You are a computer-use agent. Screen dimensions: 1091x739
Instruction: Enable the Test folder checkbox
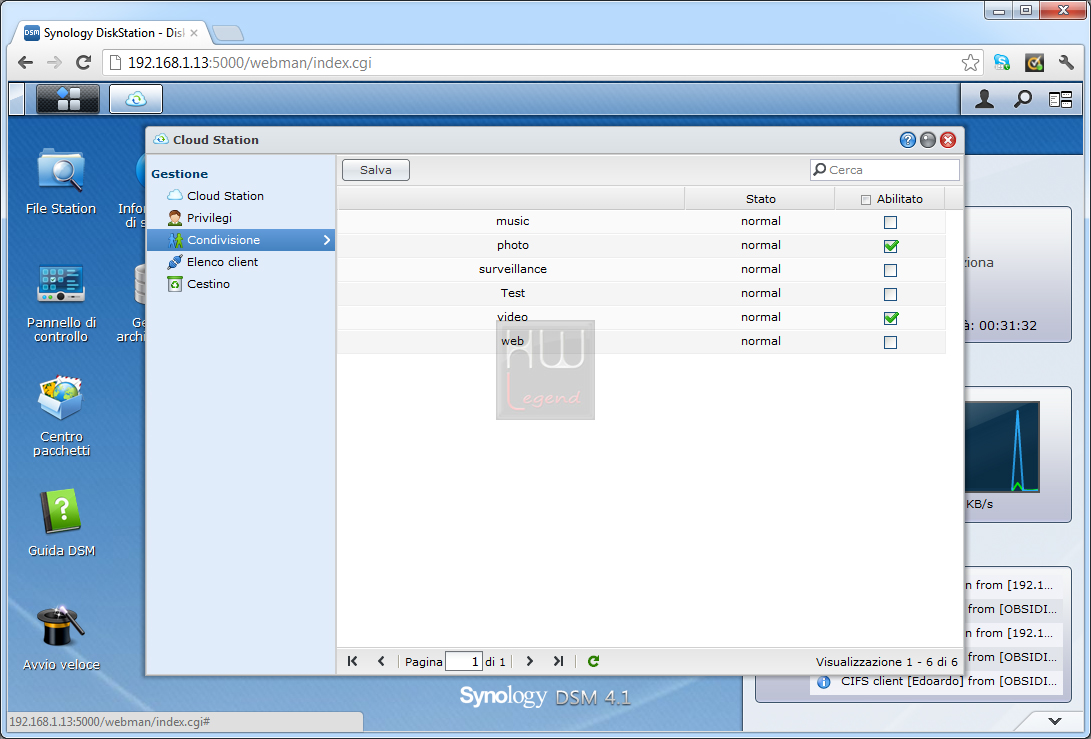click(890, 294)
